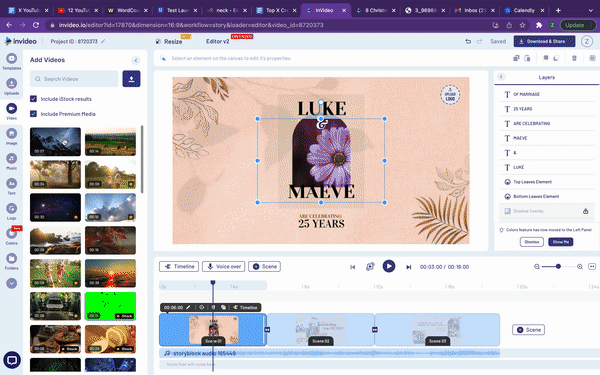This screenshot has width=600, height=375.
Task: Skip to next scene
Action: pyautogui.click(x=408, y=267)
